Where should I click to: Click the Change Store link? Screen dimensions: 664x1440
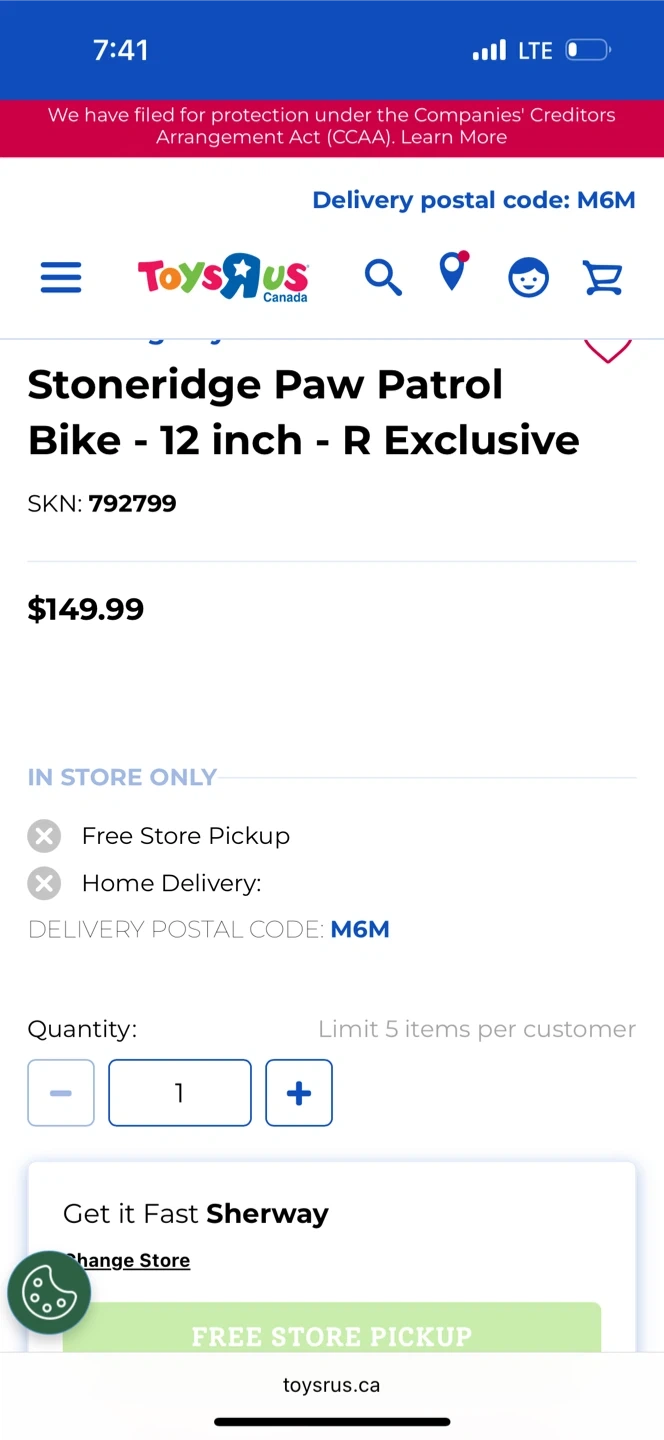pyautogui.click(x=130, y=1261)
